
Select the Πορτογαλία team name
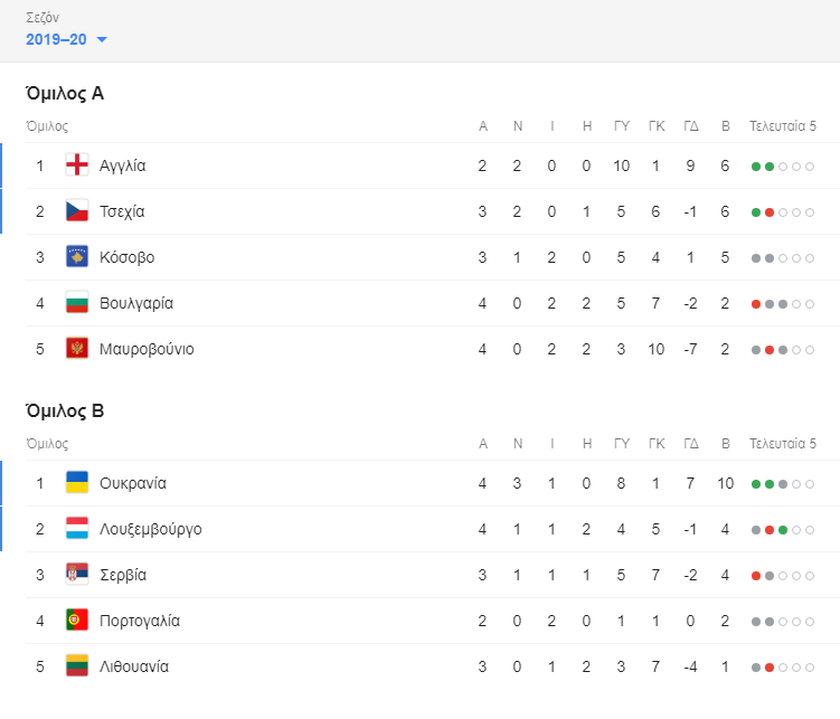click(140, 621)
